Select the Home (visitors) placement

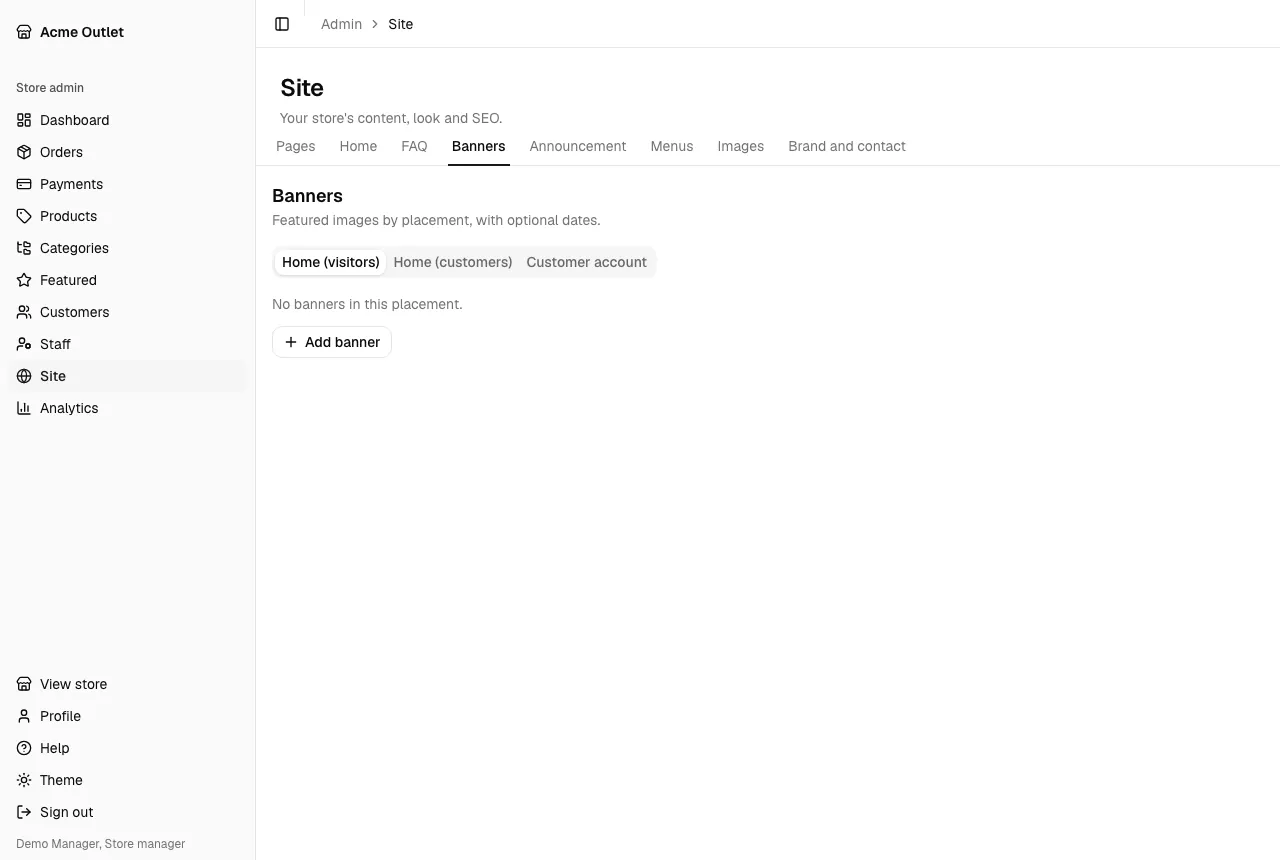coord(331,262)
